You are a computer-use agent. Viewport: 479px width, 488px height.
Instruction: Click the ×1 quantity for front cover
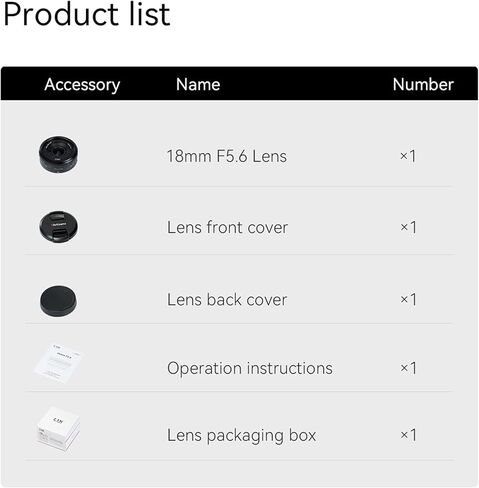coord(408,227)
